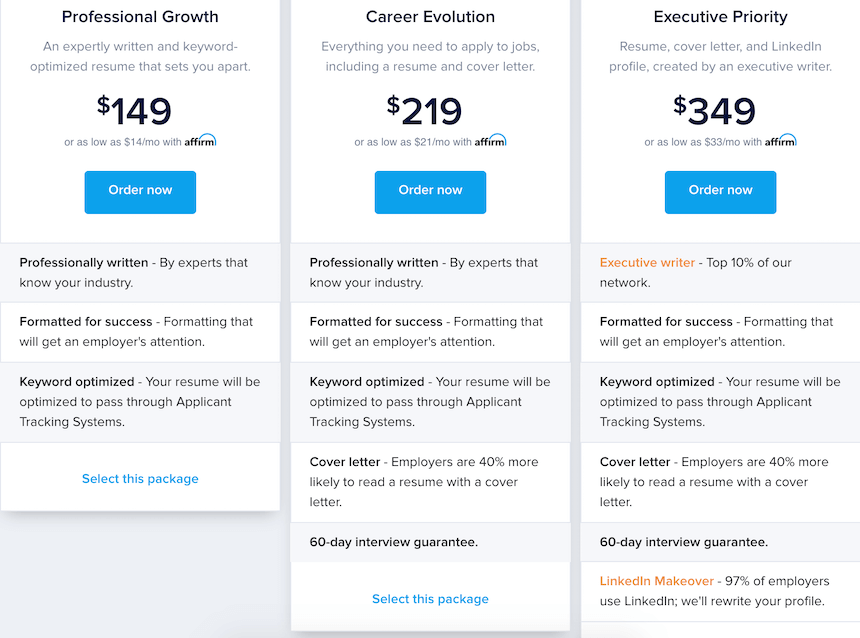Click 60-day interview guarantee in Career Evolution
Image resolution: width=860 pixels, height=638 pixels.
[394, 542]
